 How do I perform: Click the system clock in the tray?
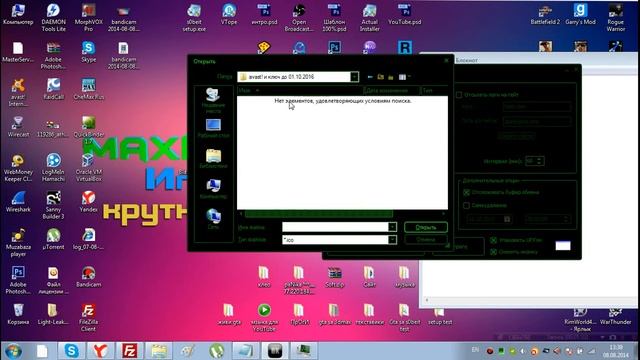(616, 351)
